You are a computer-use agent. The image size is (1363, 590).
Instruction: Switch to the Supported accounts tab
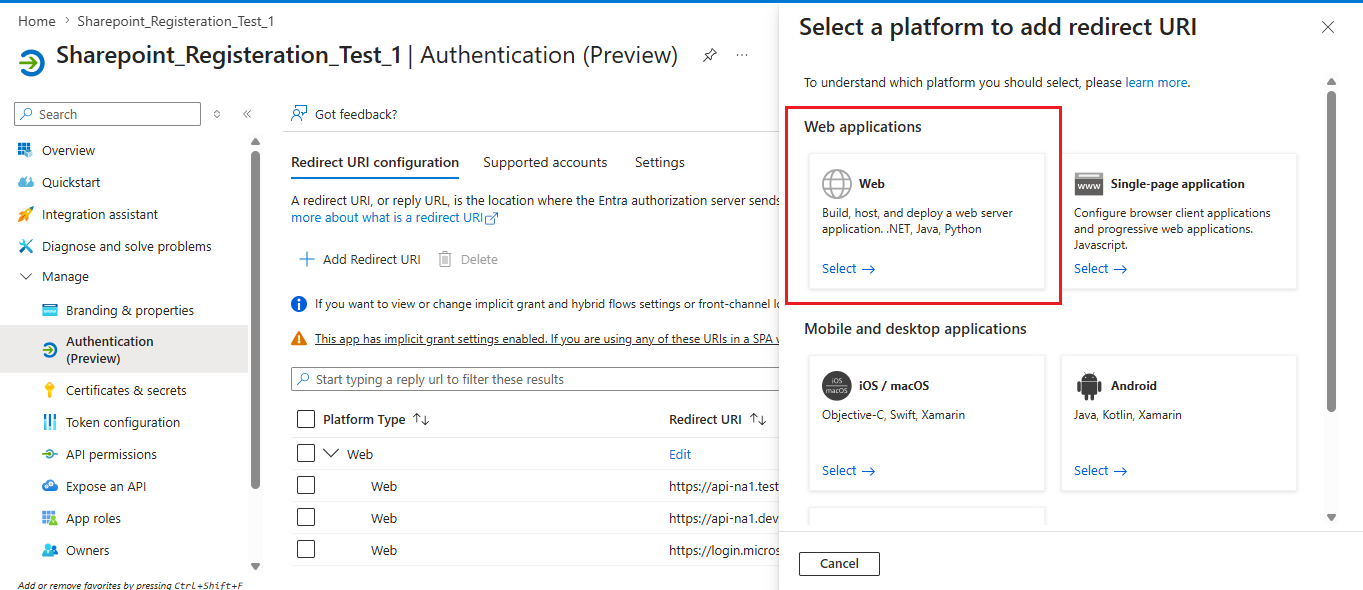click(x=545, y=162)
